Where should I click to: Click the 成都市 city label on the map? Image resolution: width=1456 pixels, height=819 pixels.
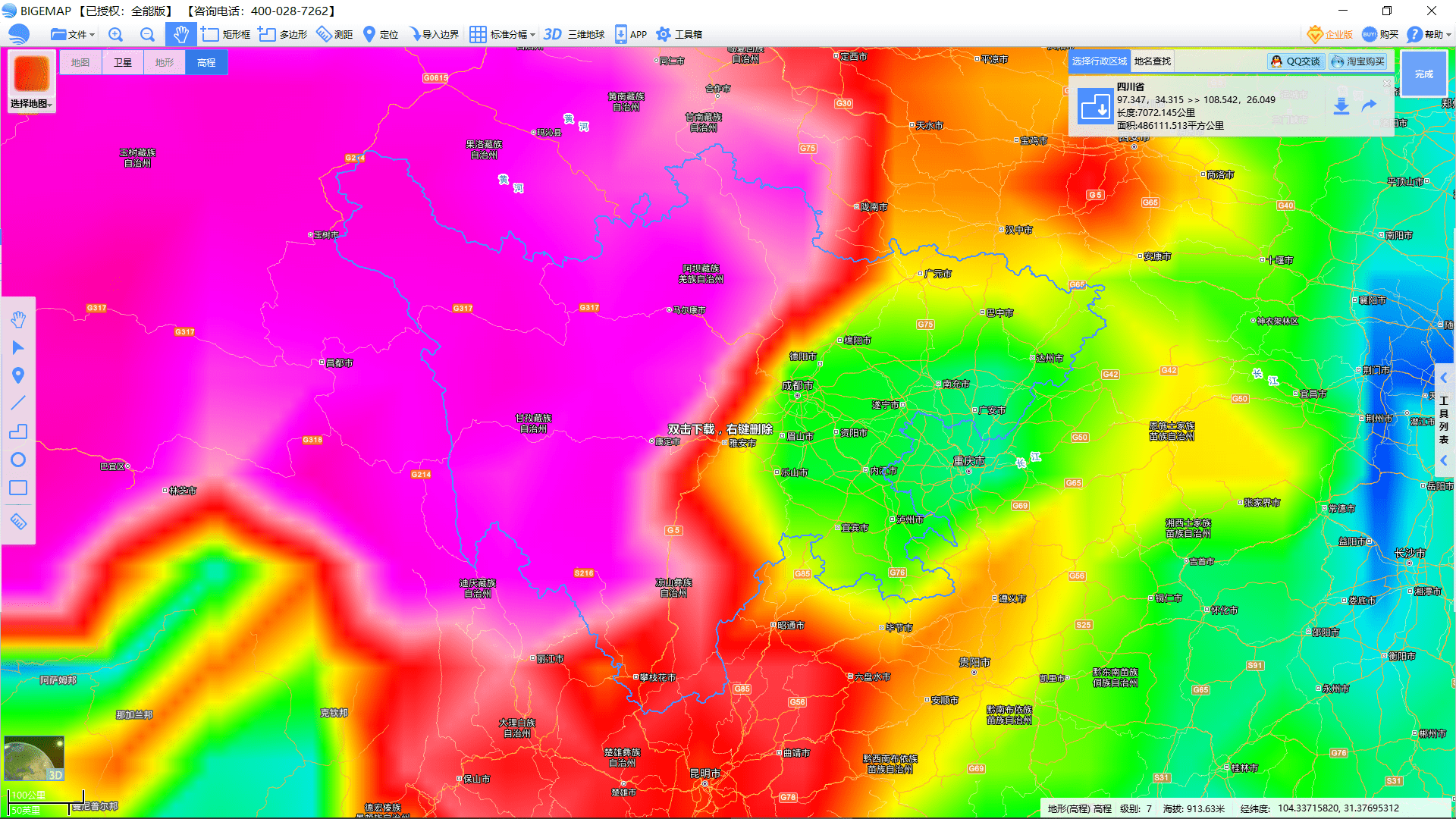pos(797,385)
